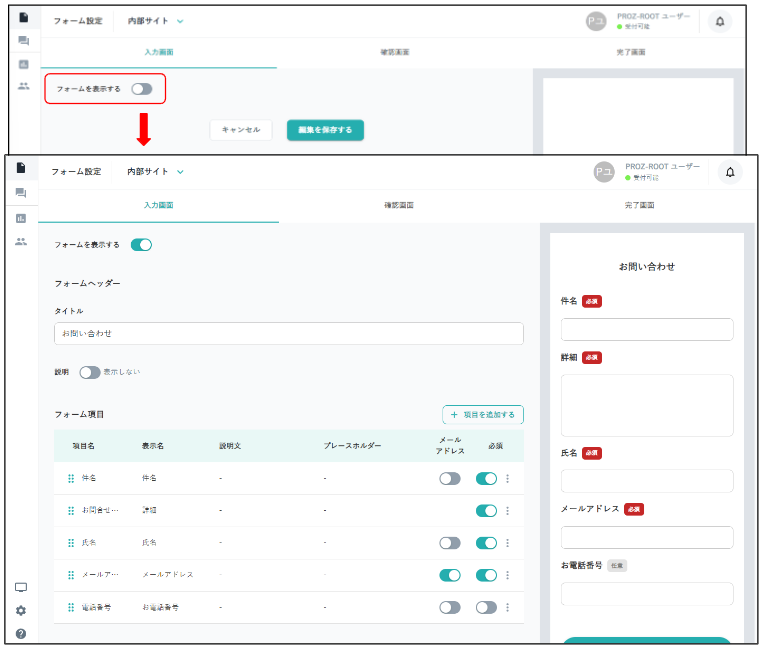Viewport: 762px width, 648px height.
Task: Click the drag handle of the 件名 row
Action: 71,479
